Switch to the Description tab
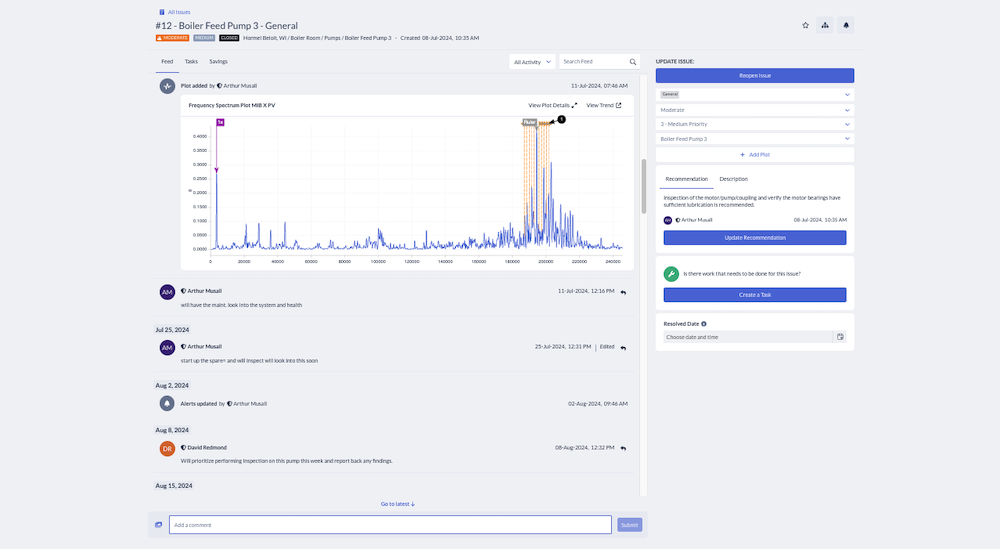 point(733,179)
